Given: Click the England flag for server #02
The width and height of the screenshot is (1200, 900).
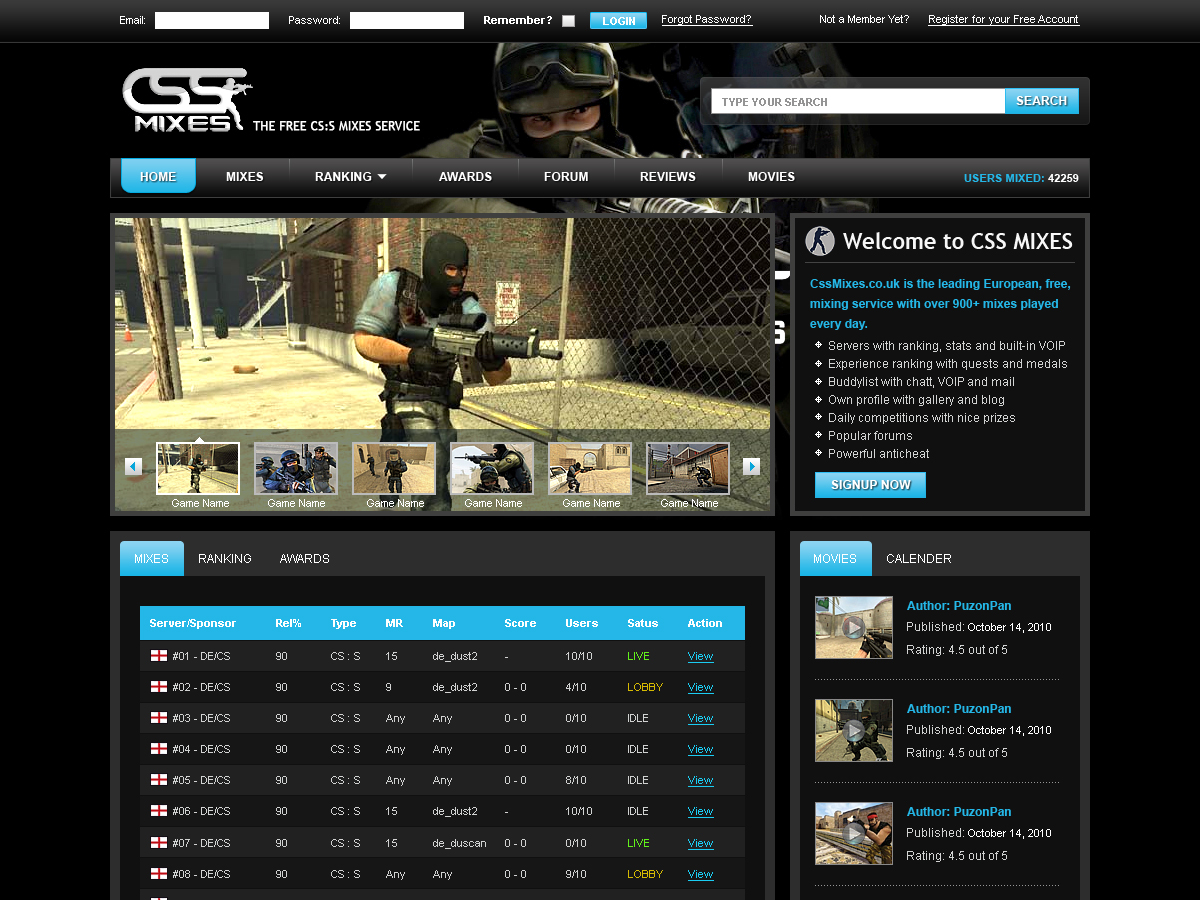Looking at the screenshot, I should tap(159, 687).
